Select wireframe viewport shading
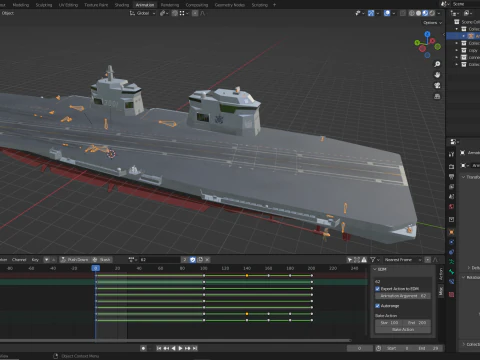480x360 pixels. [x=412, y=13]
